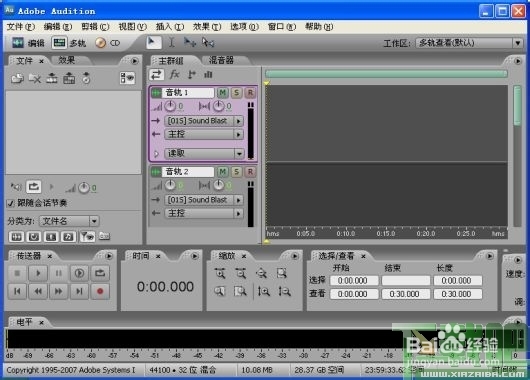
Task: Close the 电平 levels panel
Action: pyautogui.click(x=41, y=323)
